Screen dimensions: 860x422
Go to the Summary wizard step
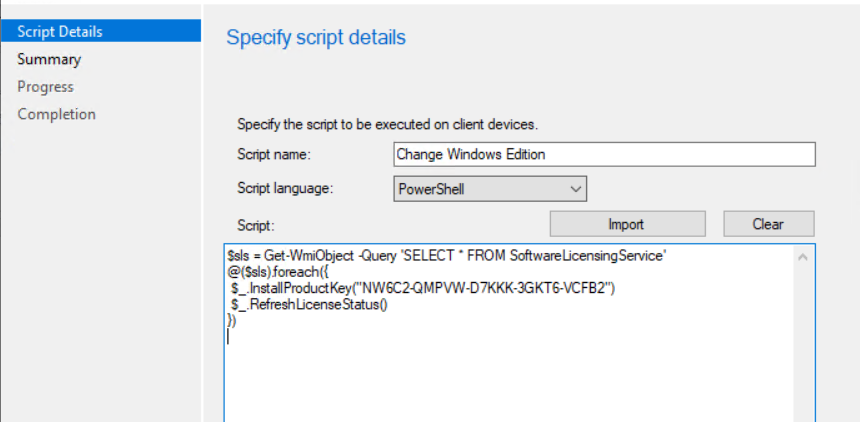[49, 59]
